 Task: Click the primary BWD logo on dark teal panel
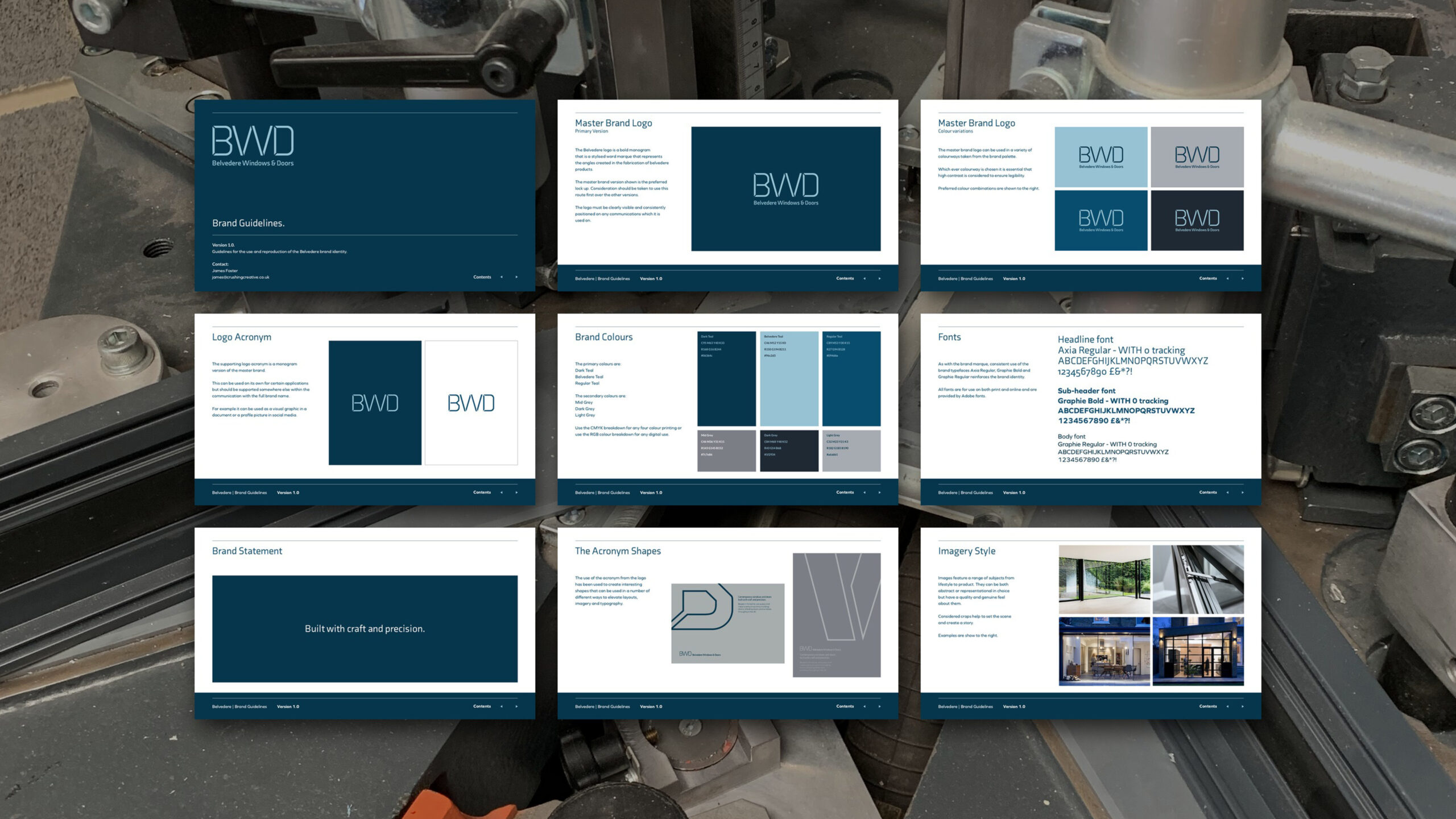click(x=786, y=189)
